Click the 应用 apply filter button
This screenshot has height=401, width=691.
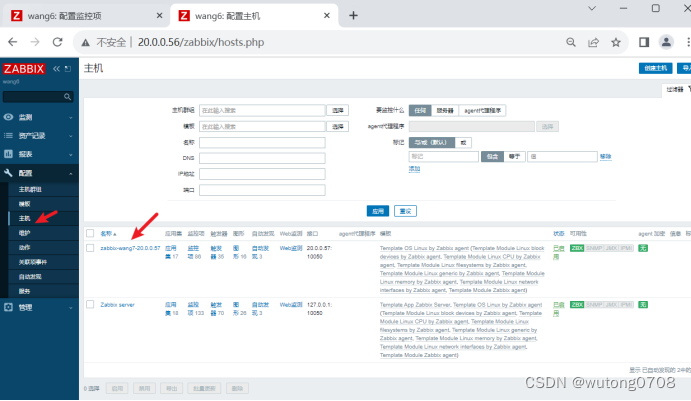[378, 211]
